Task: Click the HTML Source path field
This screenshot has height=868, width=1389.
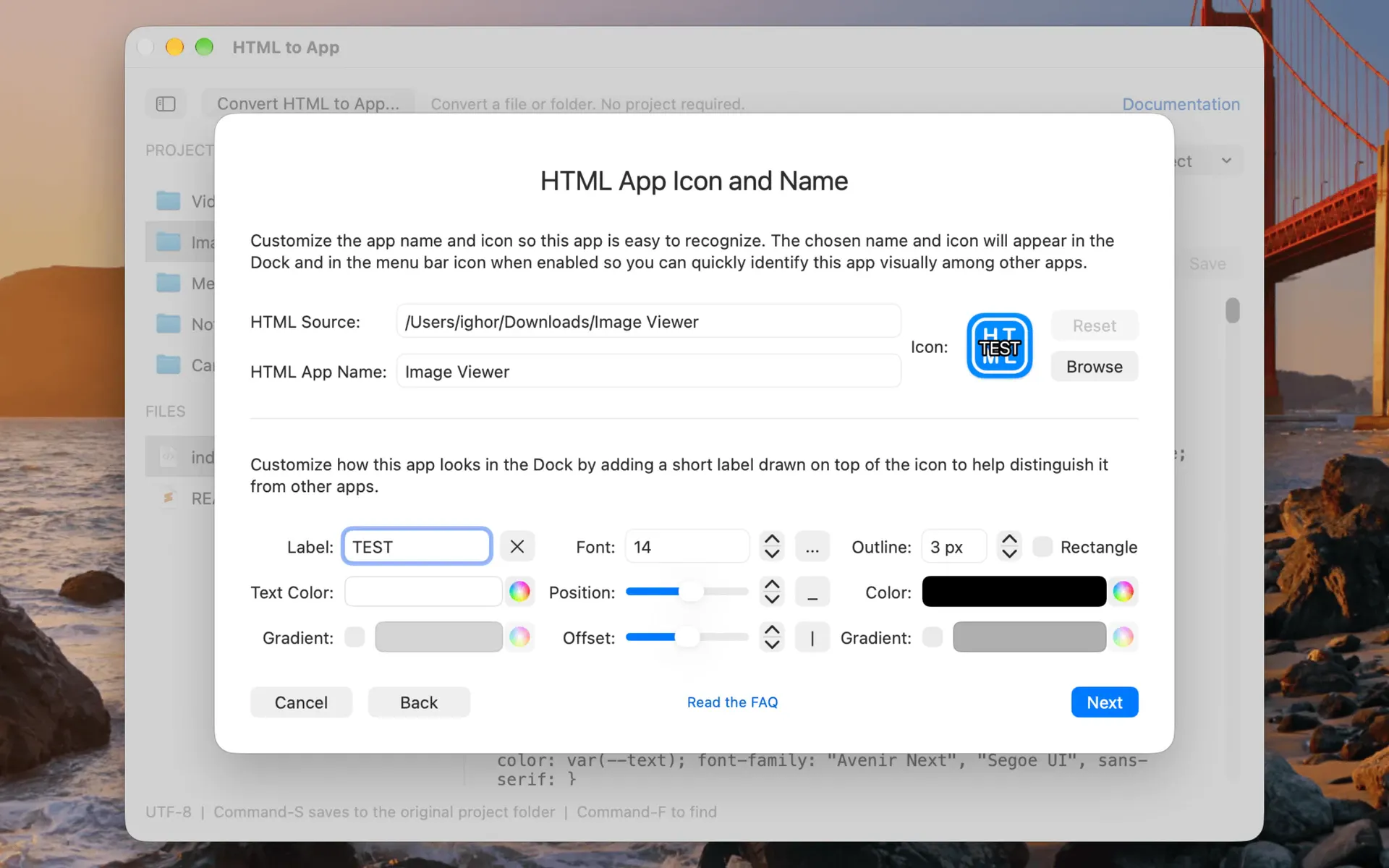Action: coord(648,322)
